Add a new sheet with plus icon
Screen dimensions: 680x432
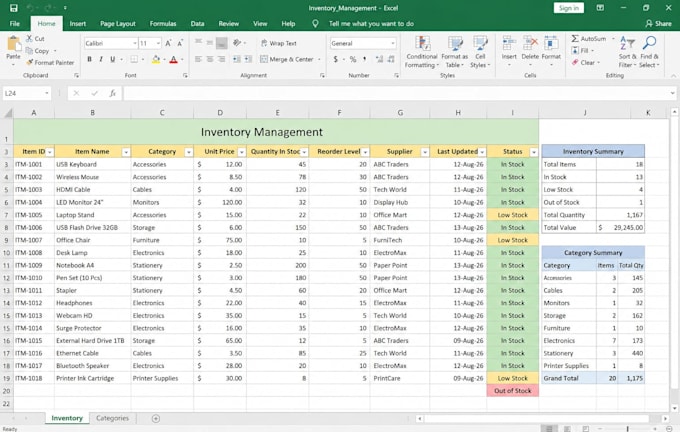coord(156,419)
